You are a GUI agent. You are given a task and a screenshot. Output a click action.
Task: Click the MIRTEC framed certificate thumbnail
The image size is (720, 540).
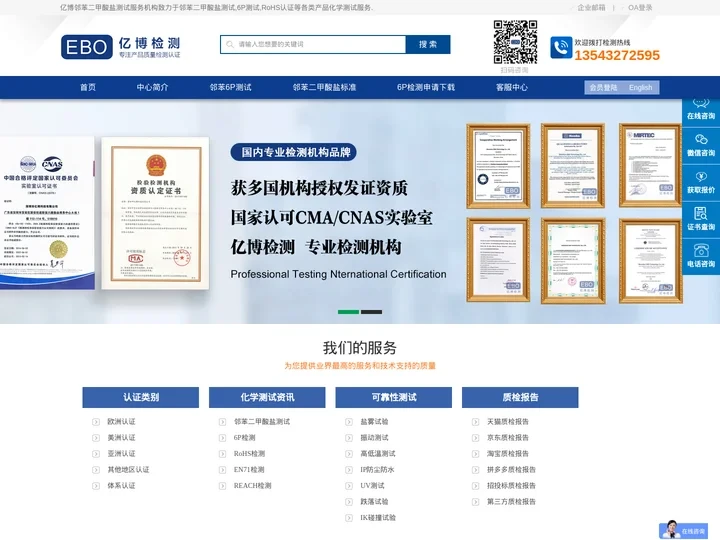coord(650,166)
